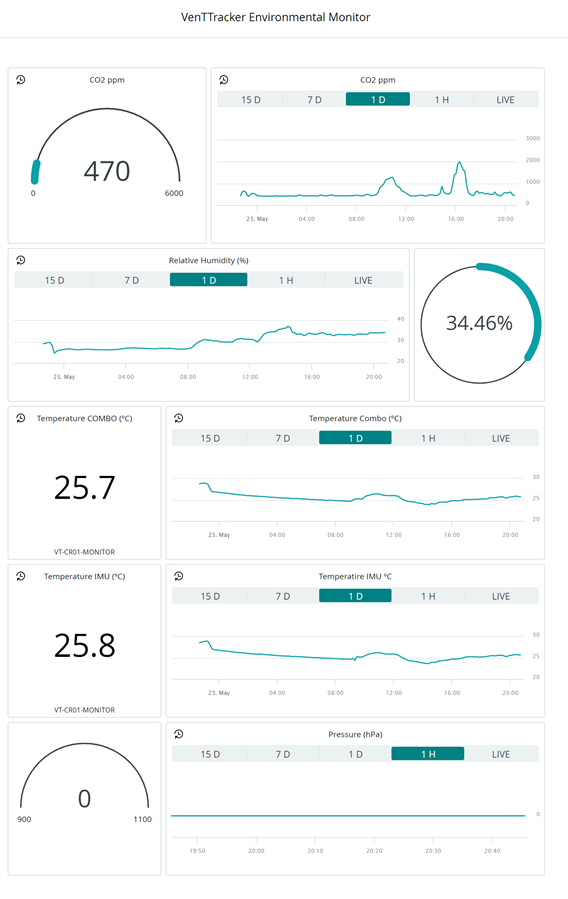Switch CO2 ppm chart to LIVE

click(x=506, y=99)
